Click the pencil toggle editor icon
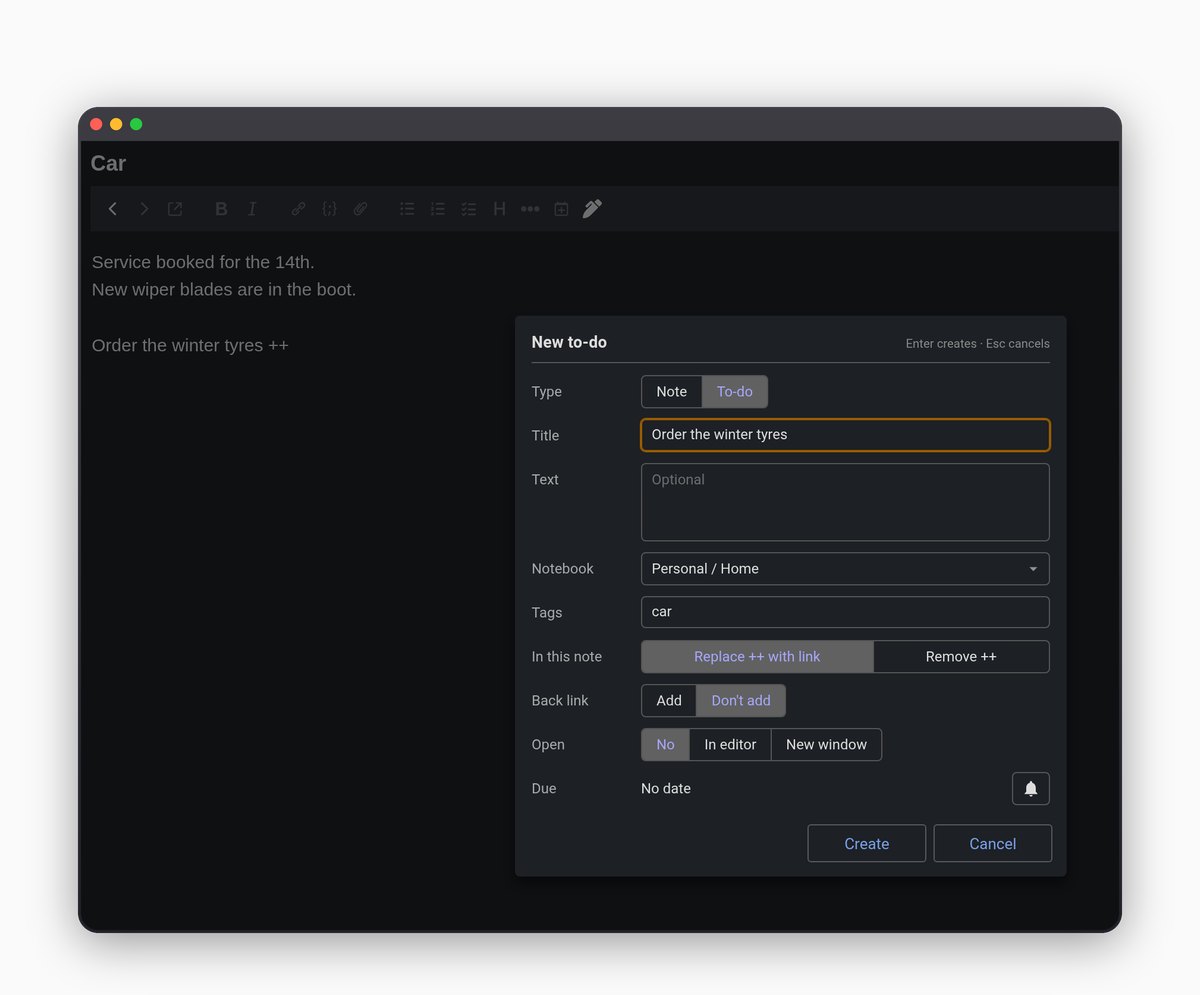 coord(592,209)
